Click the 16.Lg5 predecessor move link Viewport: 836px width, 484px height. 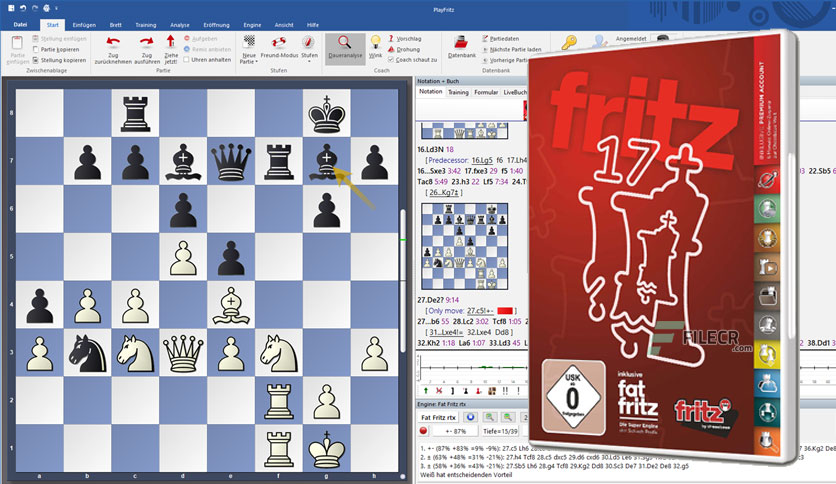click(483, 160)
